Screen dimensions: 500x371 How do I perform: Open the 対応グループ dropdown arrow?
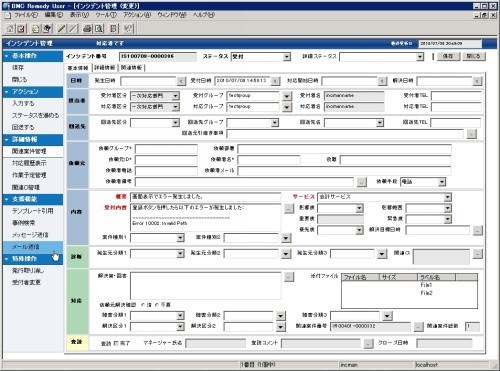point(286,107)
